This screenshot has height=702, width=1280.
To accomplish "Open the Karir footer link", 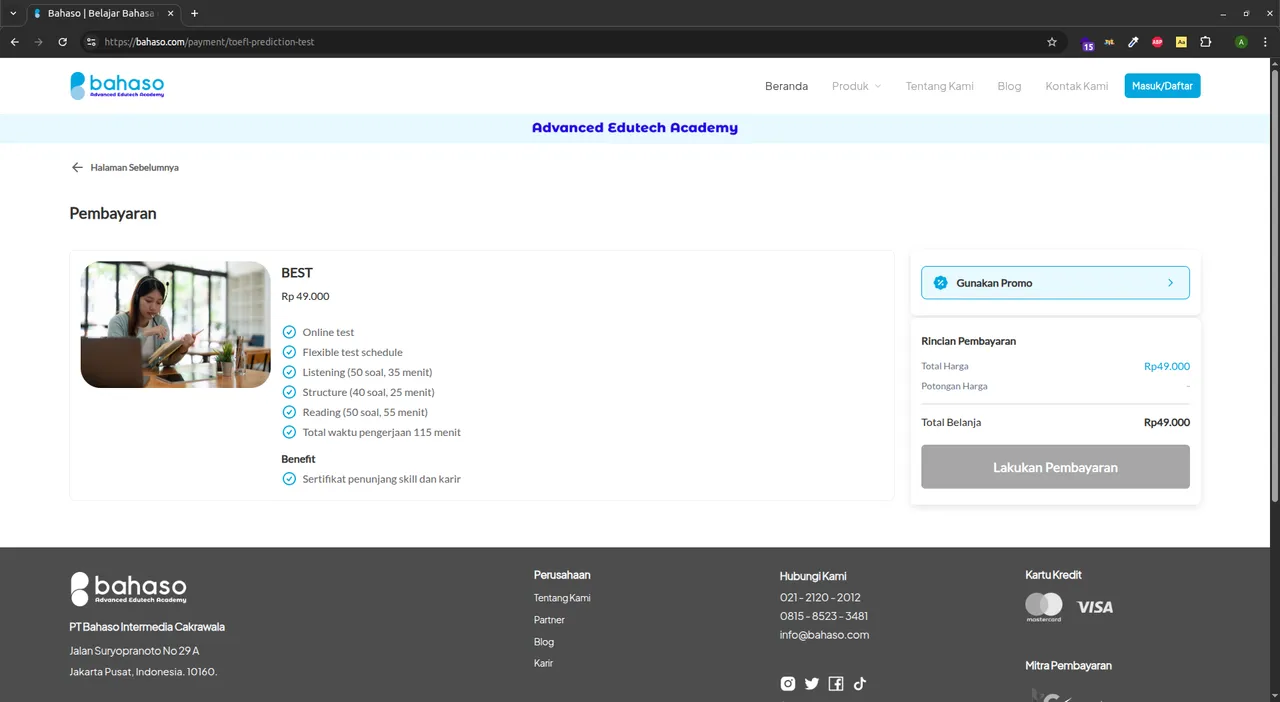I will tap(543, 664).
